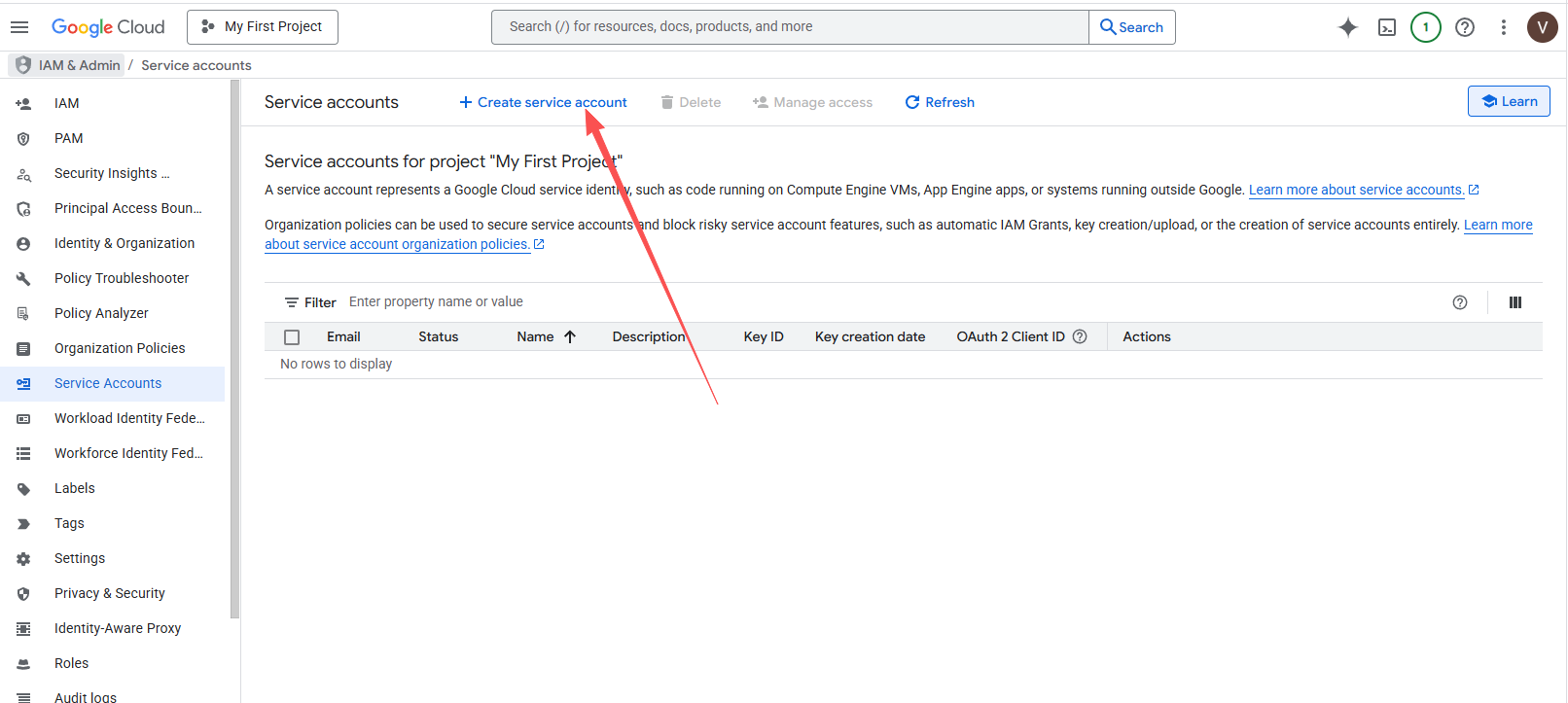The height and width of the screenshot is (703, 1568).
Task: Click the table help icon beside Filter row
Action: click(1459, 302)
